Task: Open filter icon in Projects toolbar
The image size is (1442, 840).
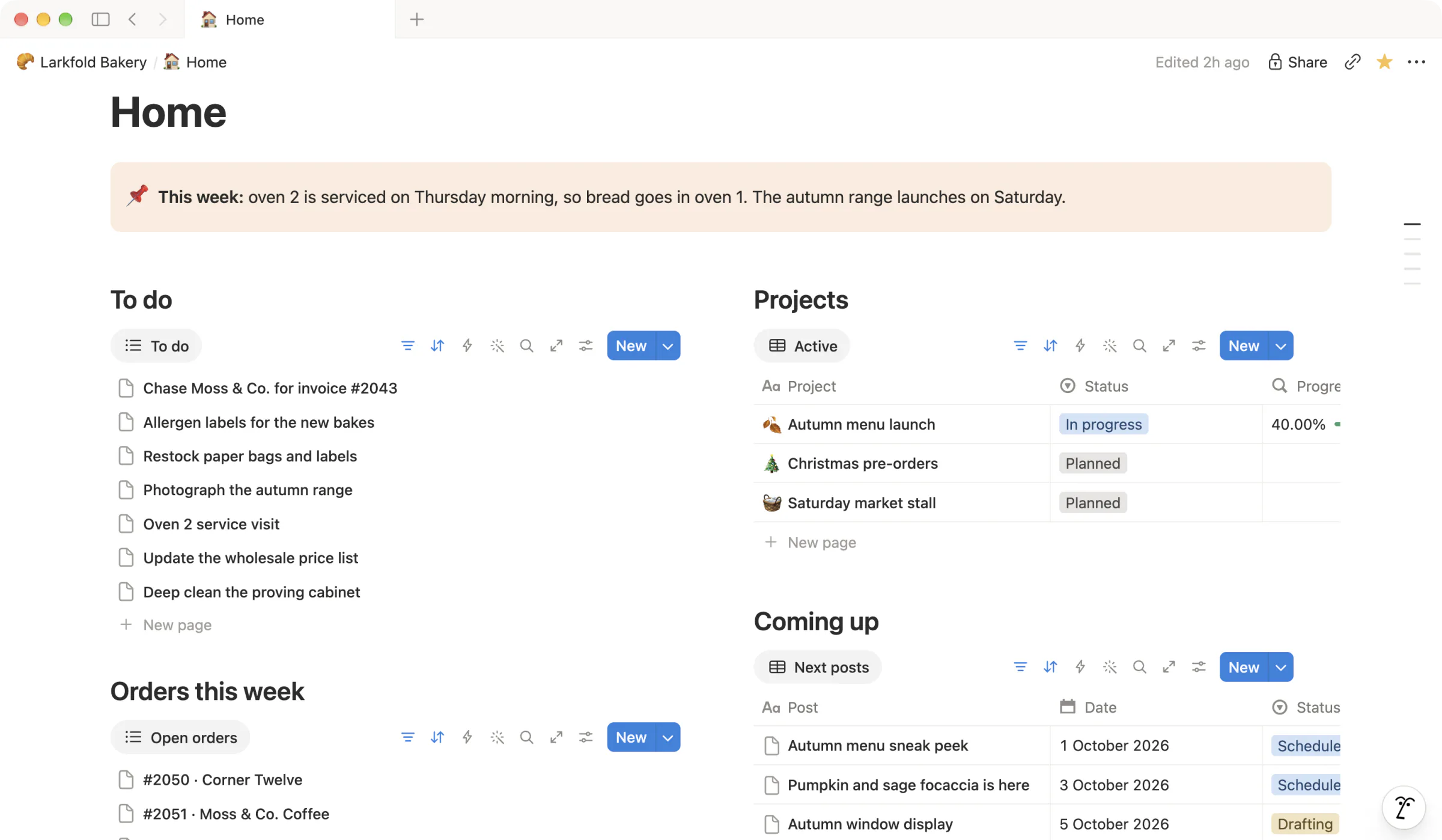Action: 1020,345
